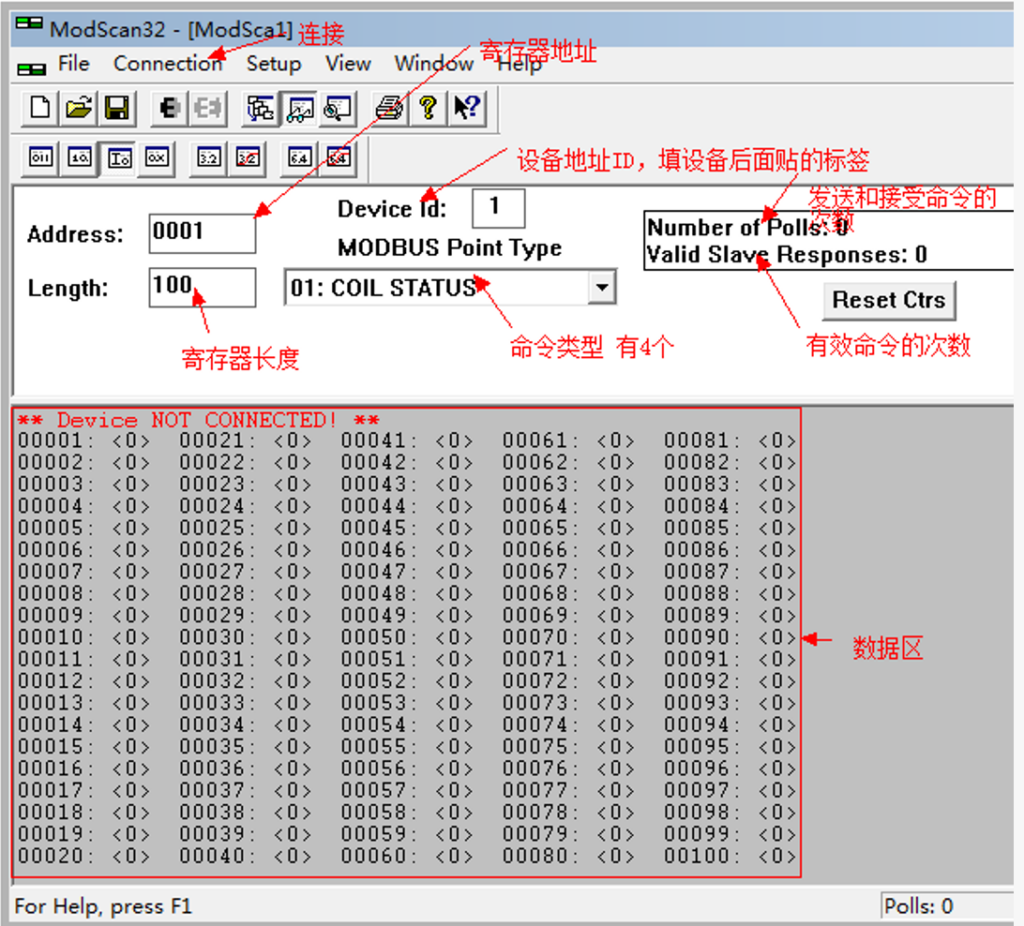
Task: Click document icon left of File menu
Action: [x=31, y=68]
